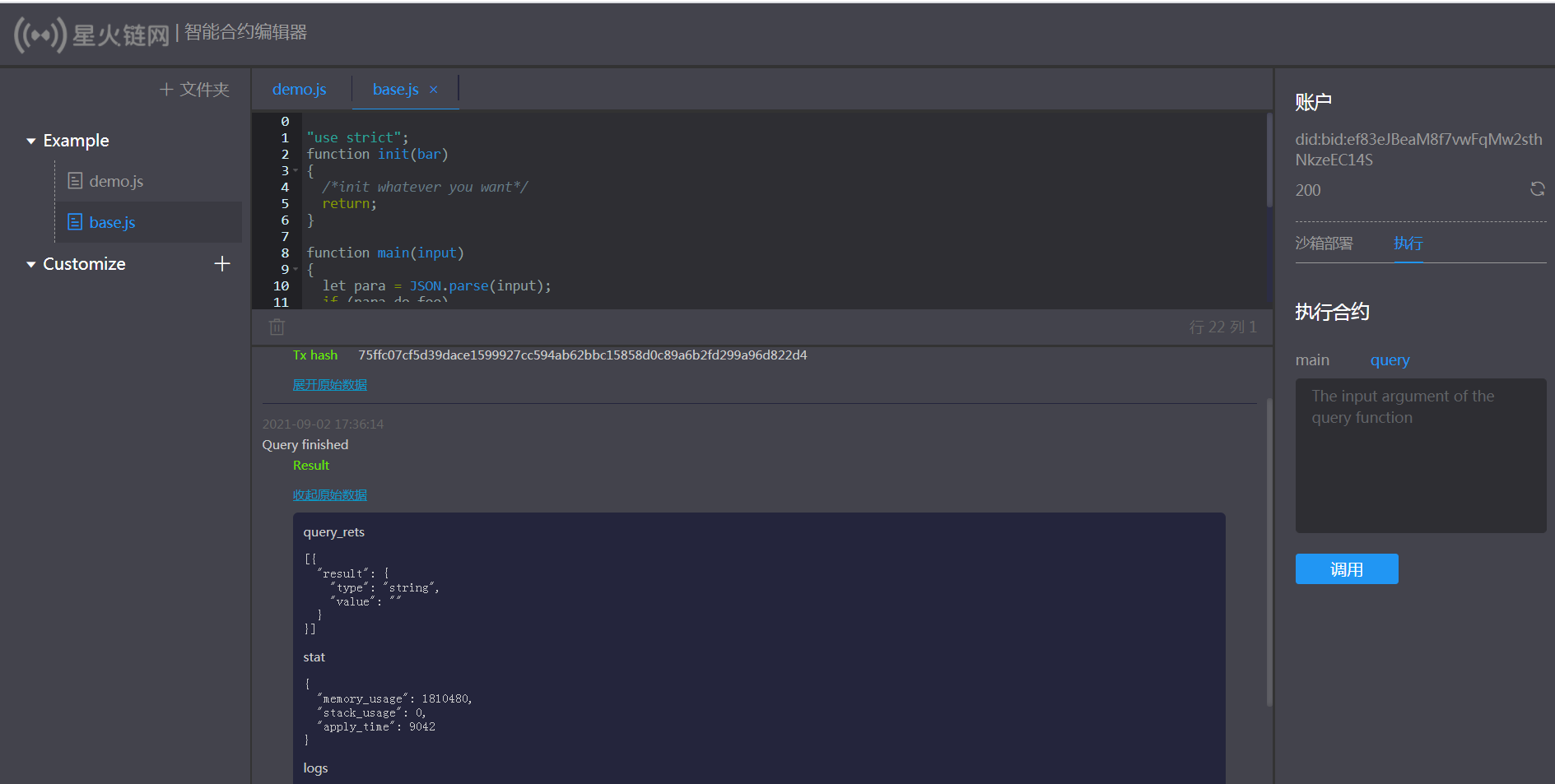Screen dimensions: 1555x784
Task: Switch to the demo.js editor tab
Action: (300, 89)
